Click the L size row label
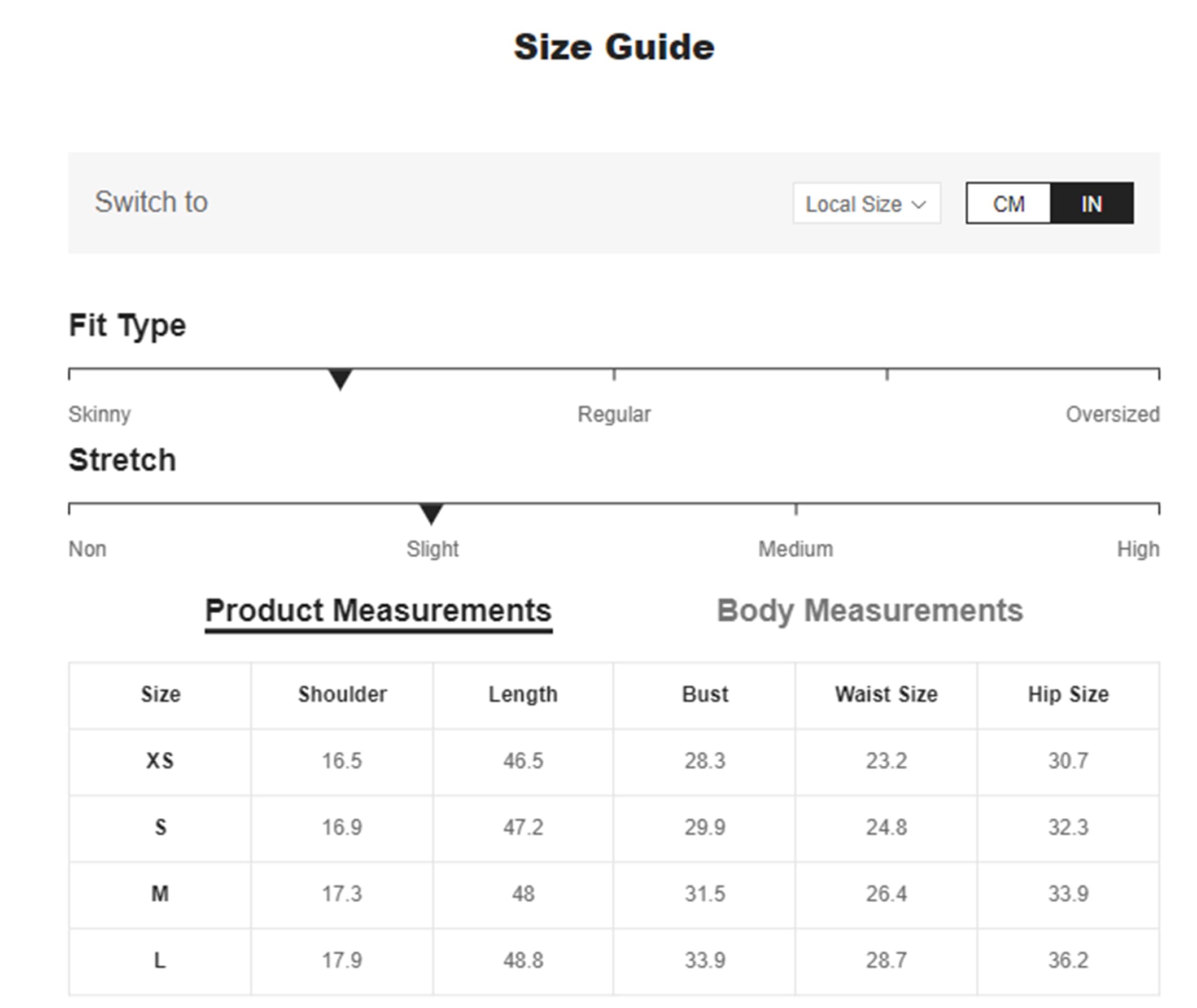 160,960
